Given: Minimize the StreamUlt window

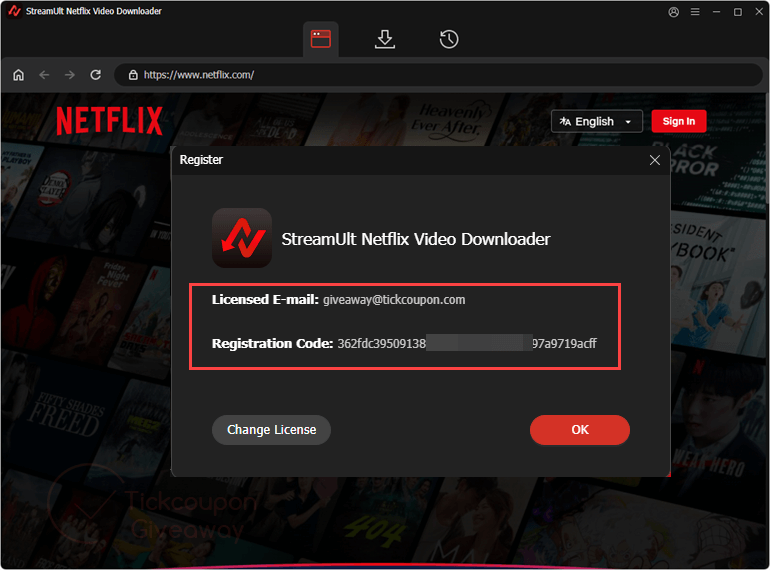Looking at the screenshot, I should [716, 12].
